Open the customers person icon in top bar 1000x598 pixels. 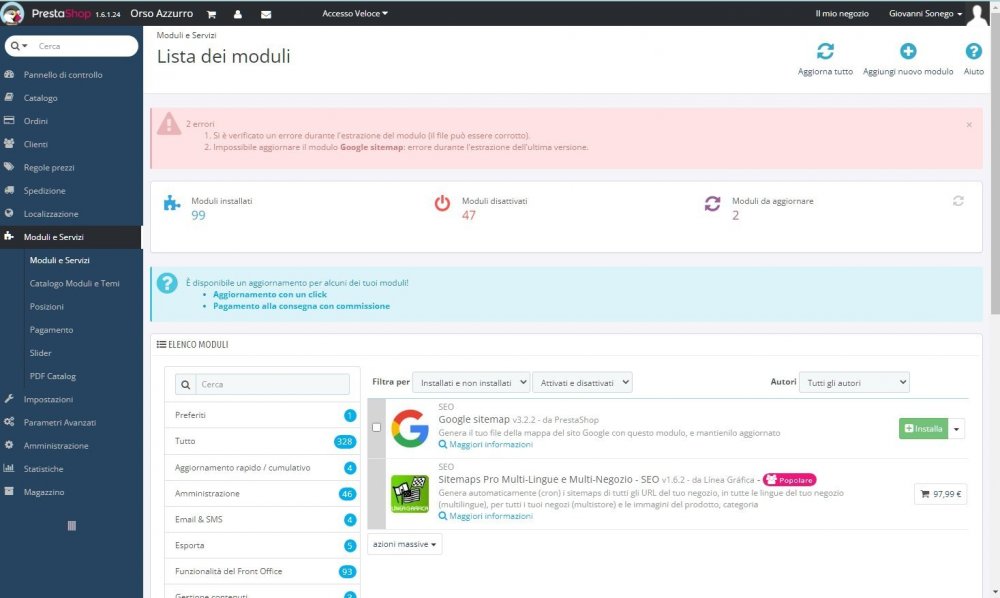tap(238, 14)
